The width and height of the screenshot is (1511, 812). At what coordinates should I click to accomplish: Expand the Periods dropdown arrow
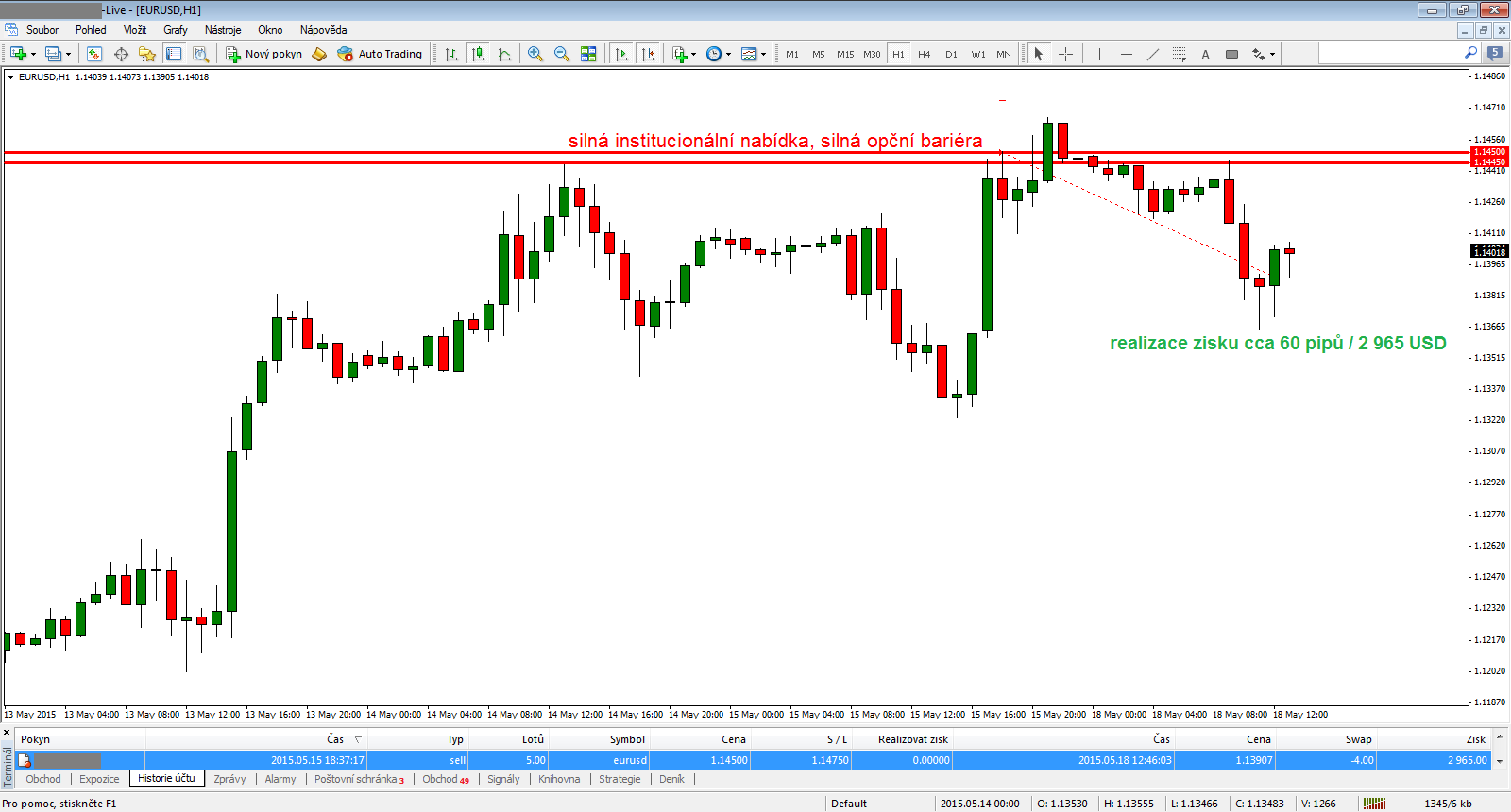click(x=729, y=55)
